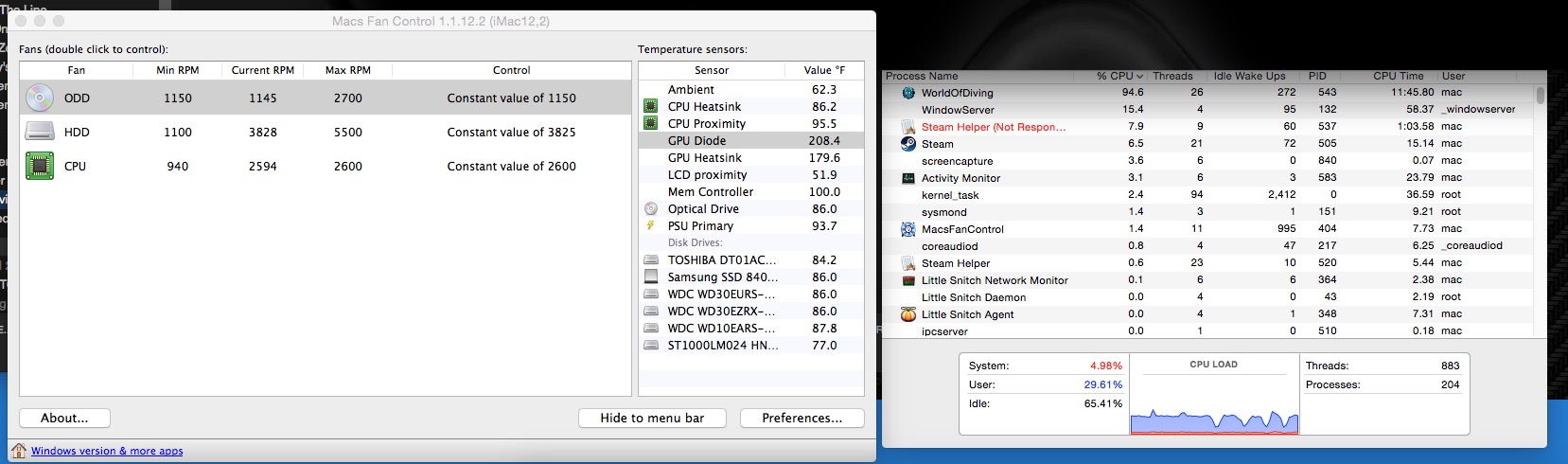1568x464 pixels.
Task: Select the Little Snitch Daemon row
Action: [x=1209, y=297]
